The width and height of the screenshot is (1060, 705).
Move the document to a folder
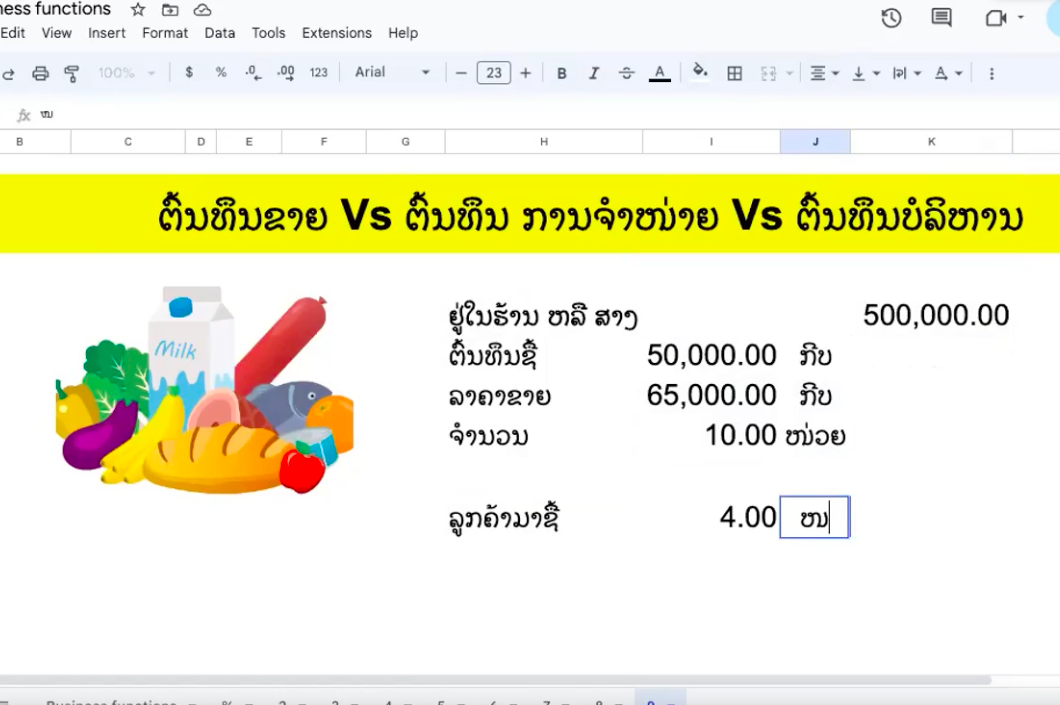coord(170,9)
